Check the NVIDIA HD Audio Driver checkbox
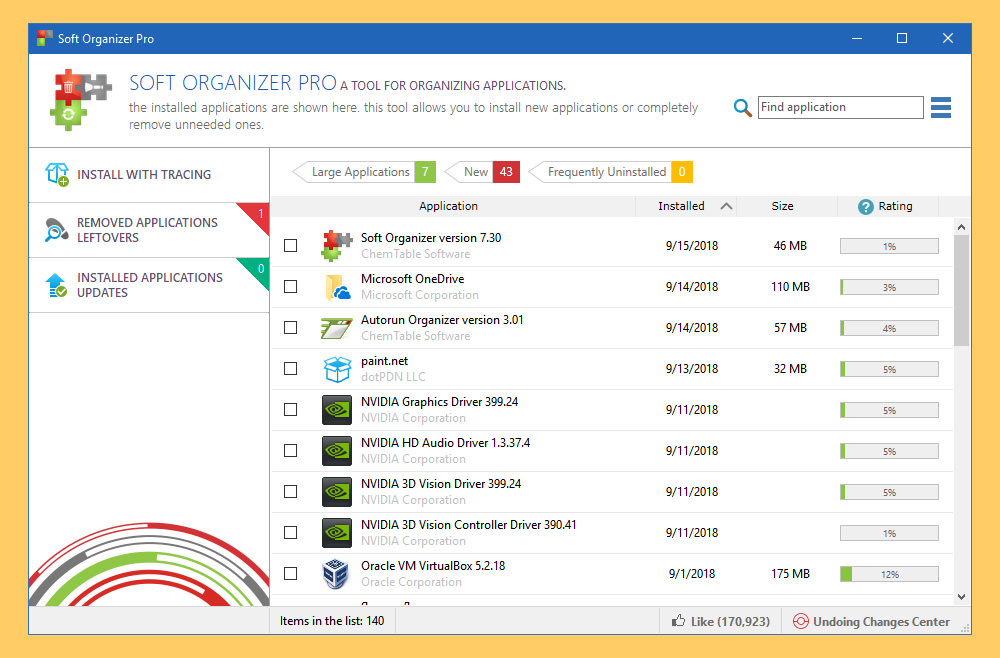The image size is (1000, 658). (290, 450)
